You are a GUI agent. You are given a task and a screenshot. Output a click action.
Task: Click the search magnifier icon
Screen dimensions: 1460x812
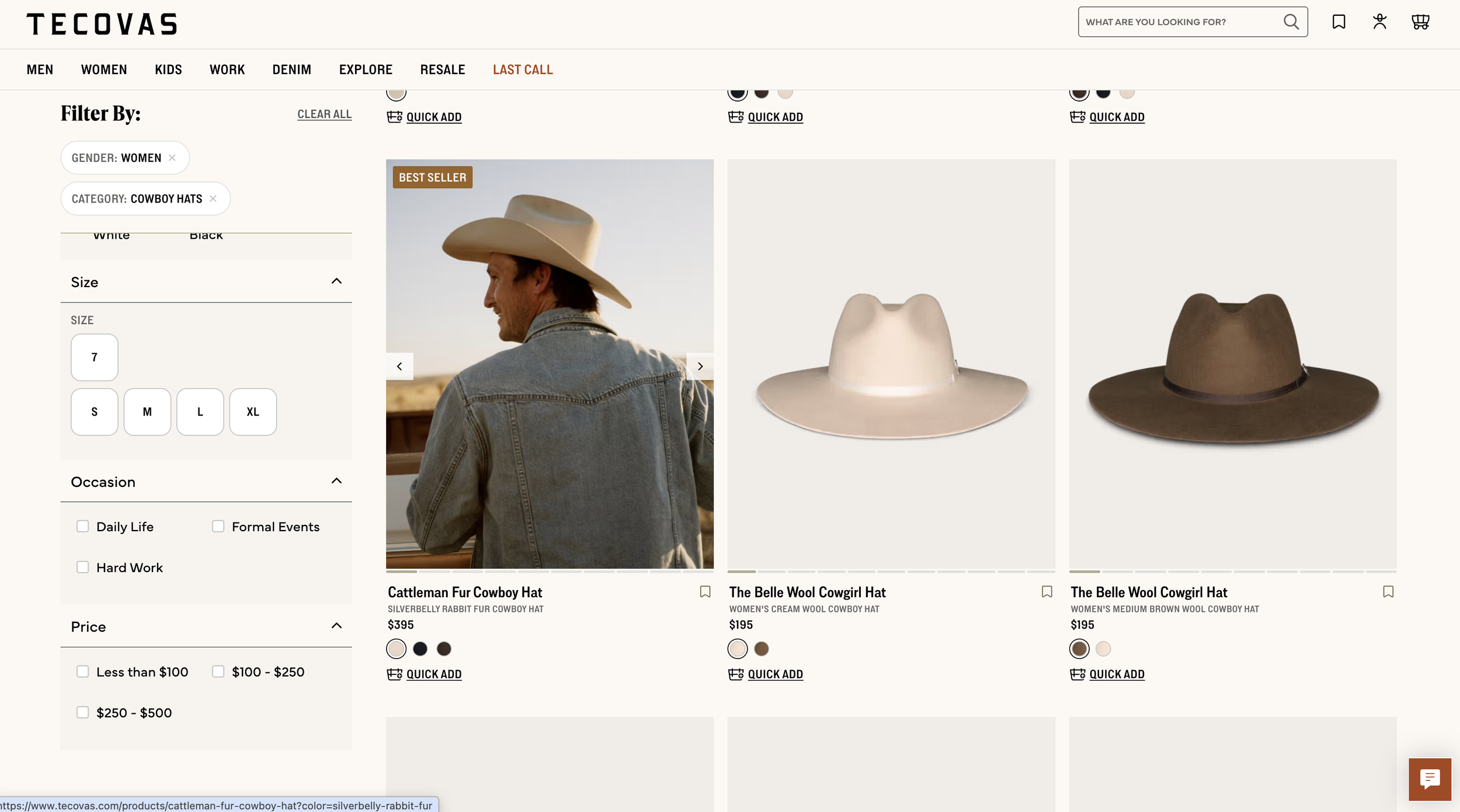tap(1291, 22)
